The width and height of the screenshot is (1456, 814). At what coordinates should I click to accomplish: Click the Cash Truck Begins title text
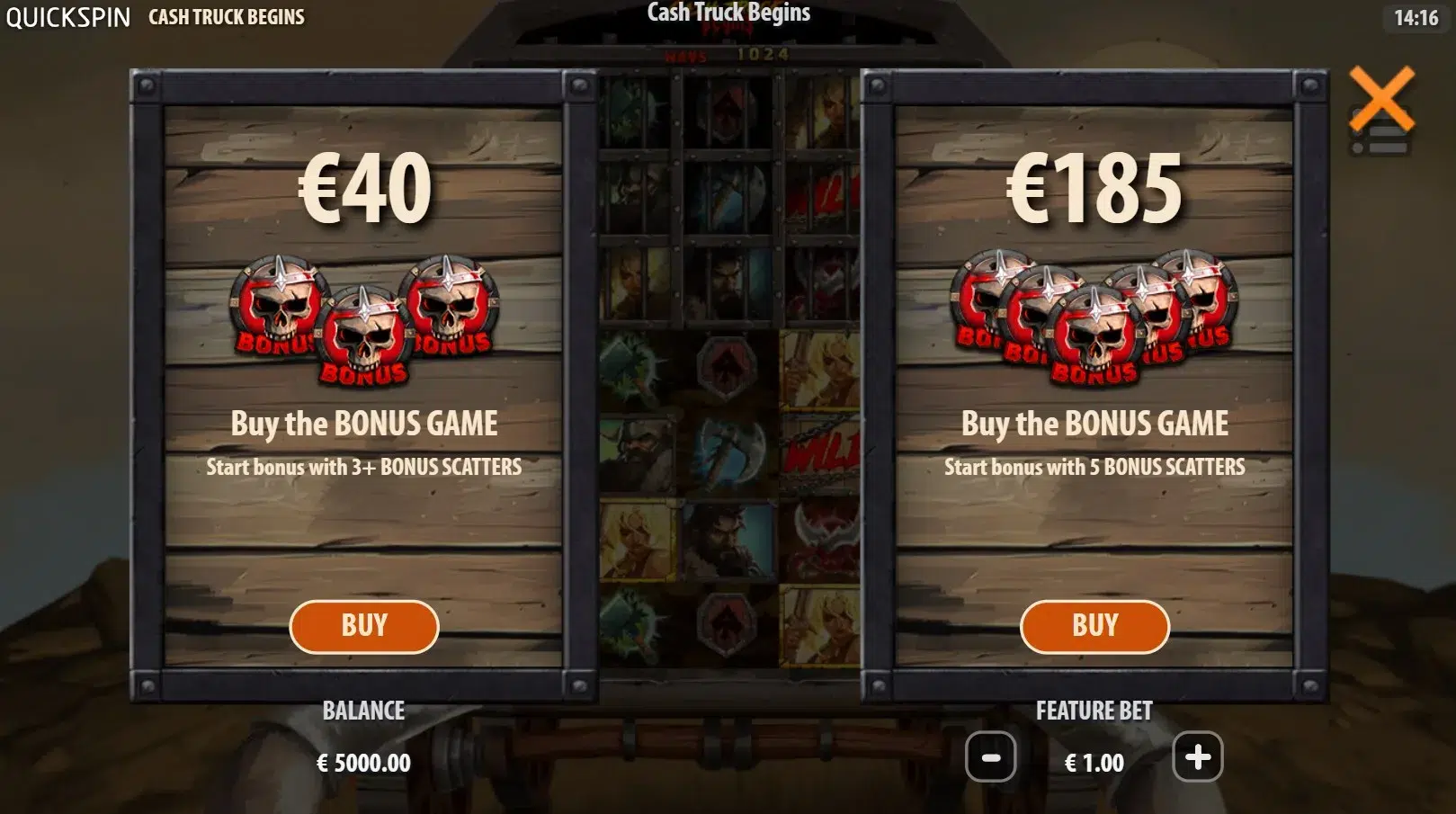[728, 13]
